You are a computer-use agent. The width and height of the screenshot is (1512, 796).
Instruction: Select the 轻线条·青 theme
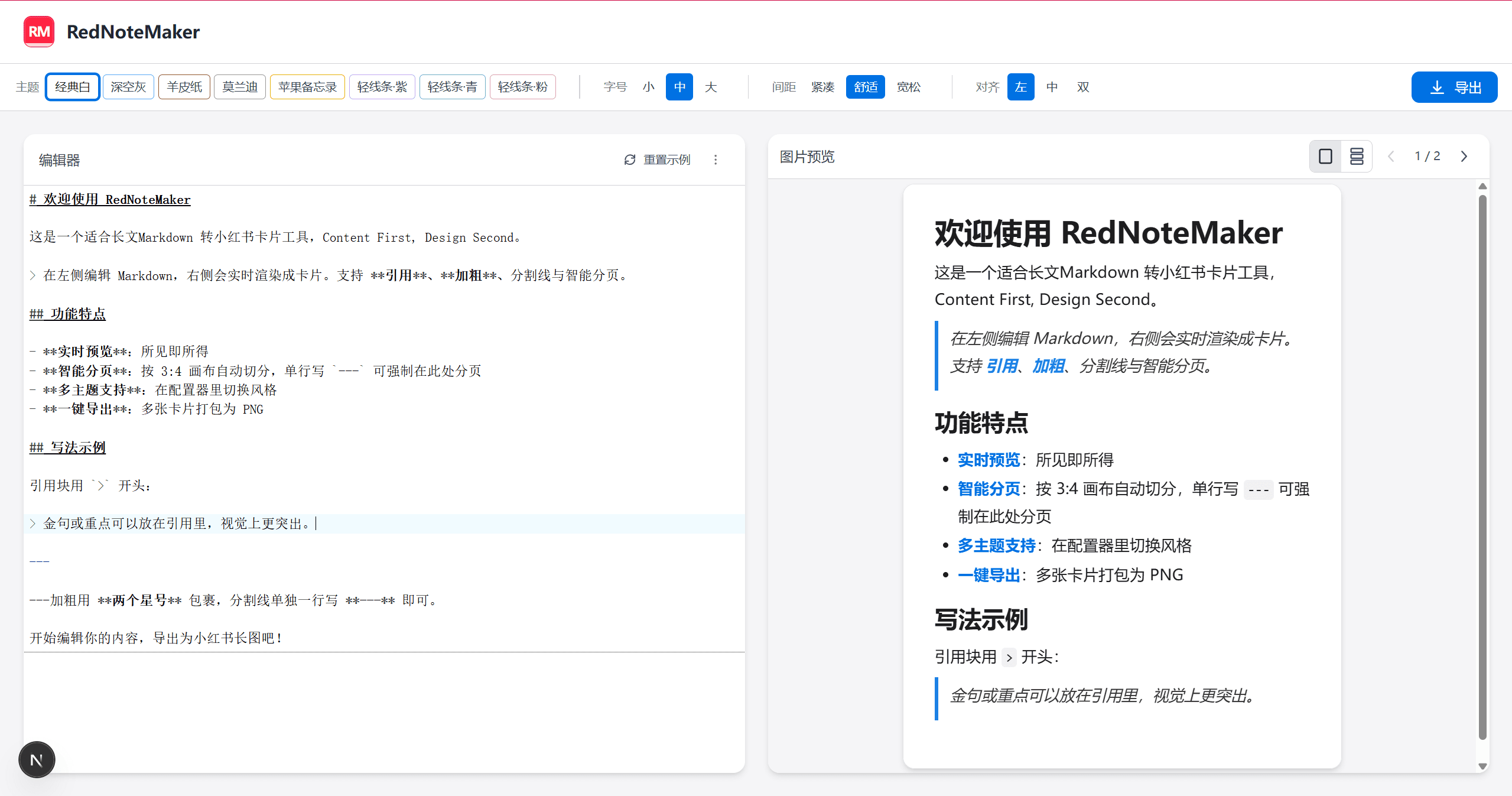(453, 87)
